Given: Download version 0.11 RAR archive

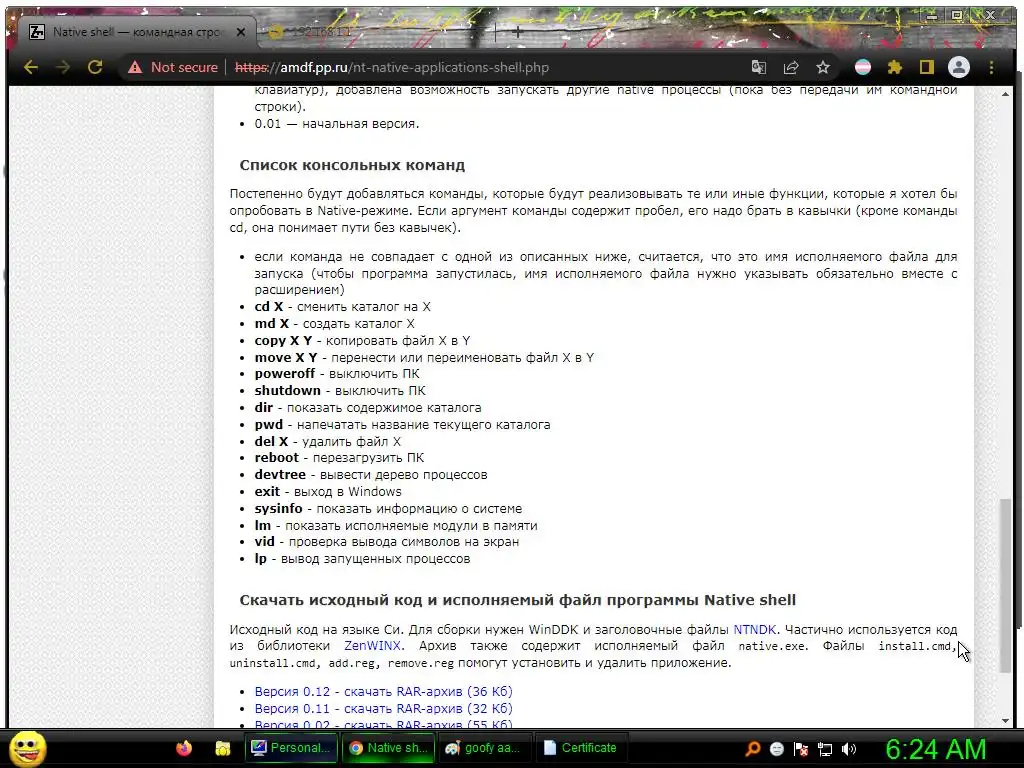Looking at the screenshot, I should 383,709.
